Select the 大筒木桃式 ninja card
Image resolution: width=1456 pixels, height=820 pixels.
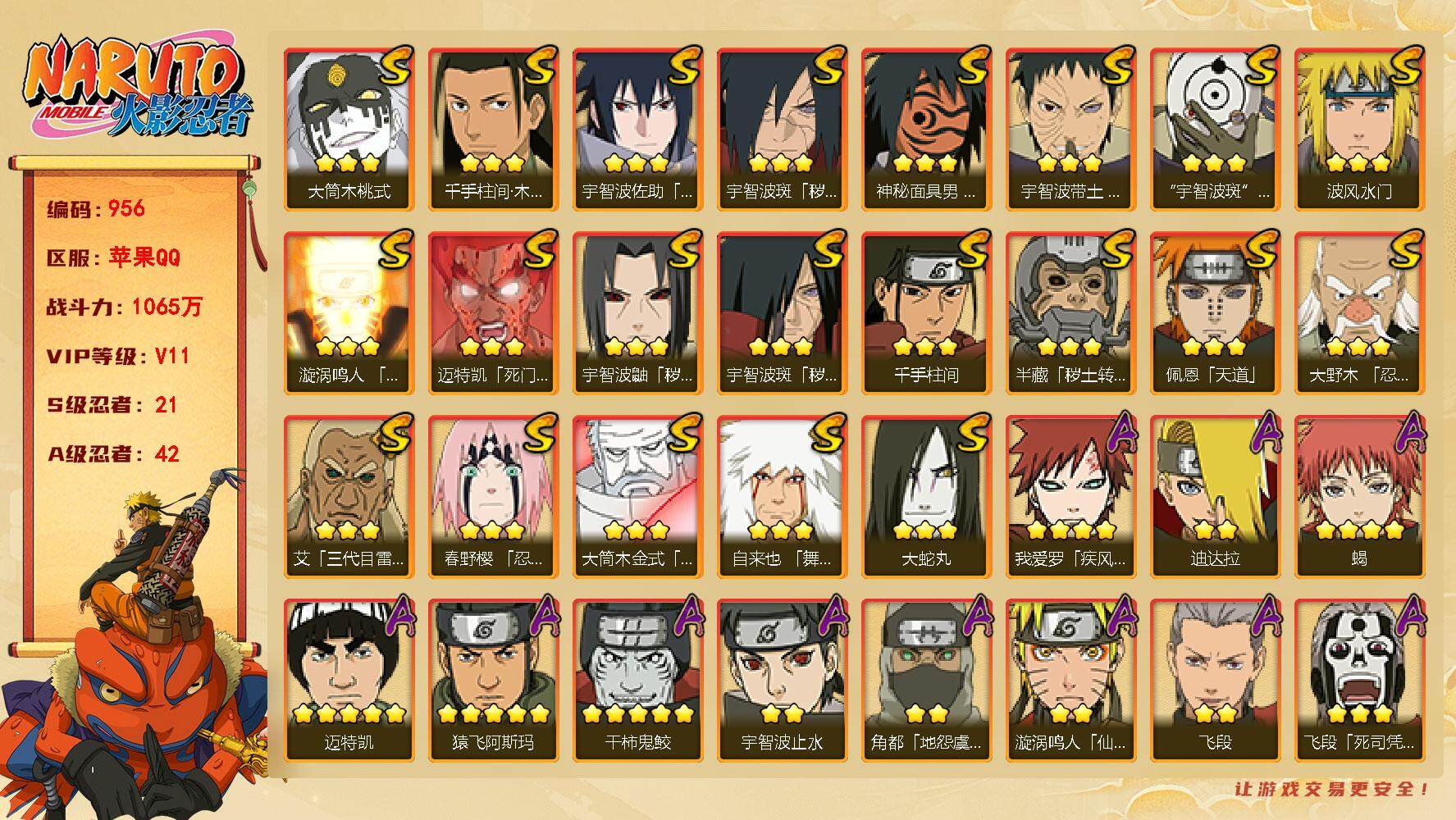point(349,129)
